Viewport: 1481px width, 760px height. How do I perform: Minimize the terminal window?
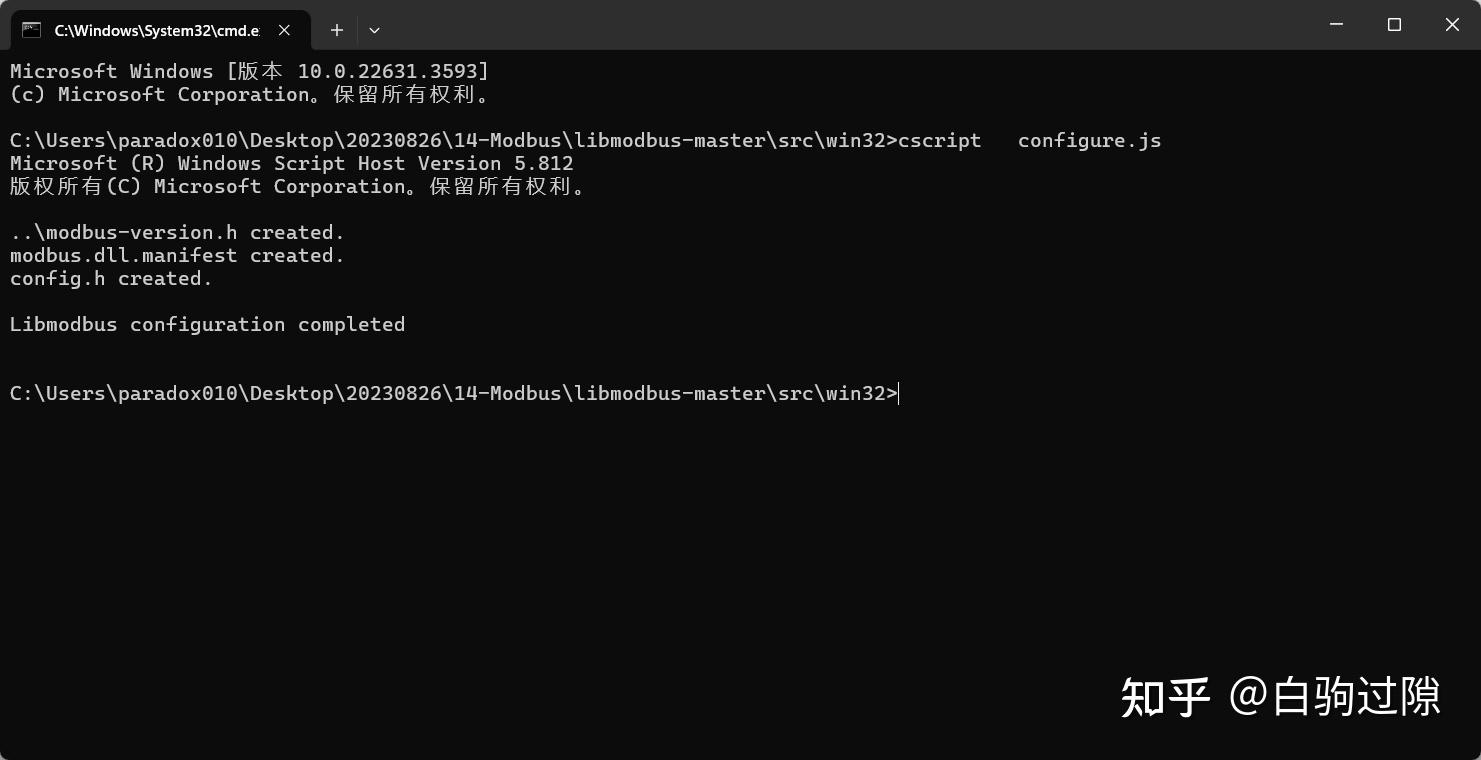[1336, 25]
